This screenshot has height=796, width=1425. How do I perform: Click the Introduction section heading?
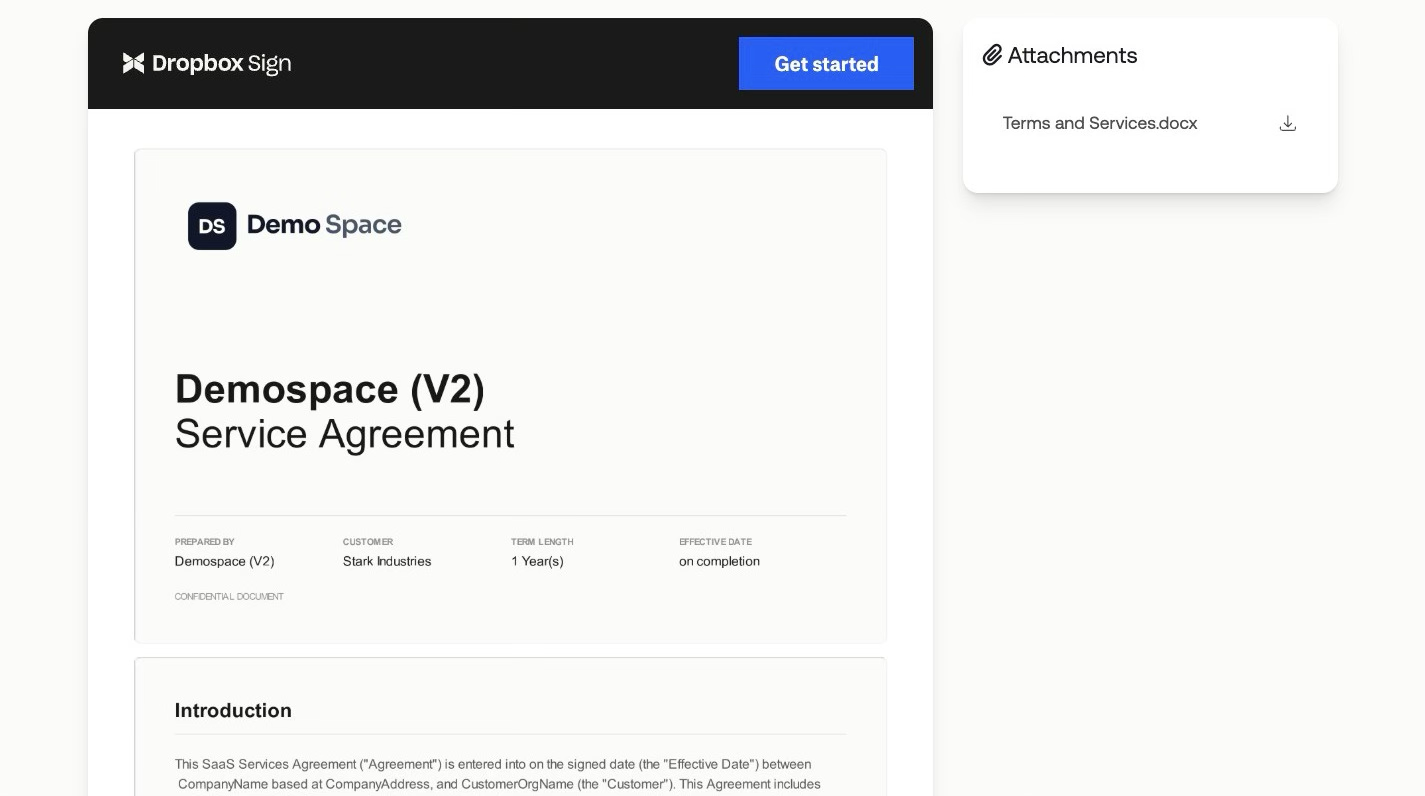tap(233, 710)
